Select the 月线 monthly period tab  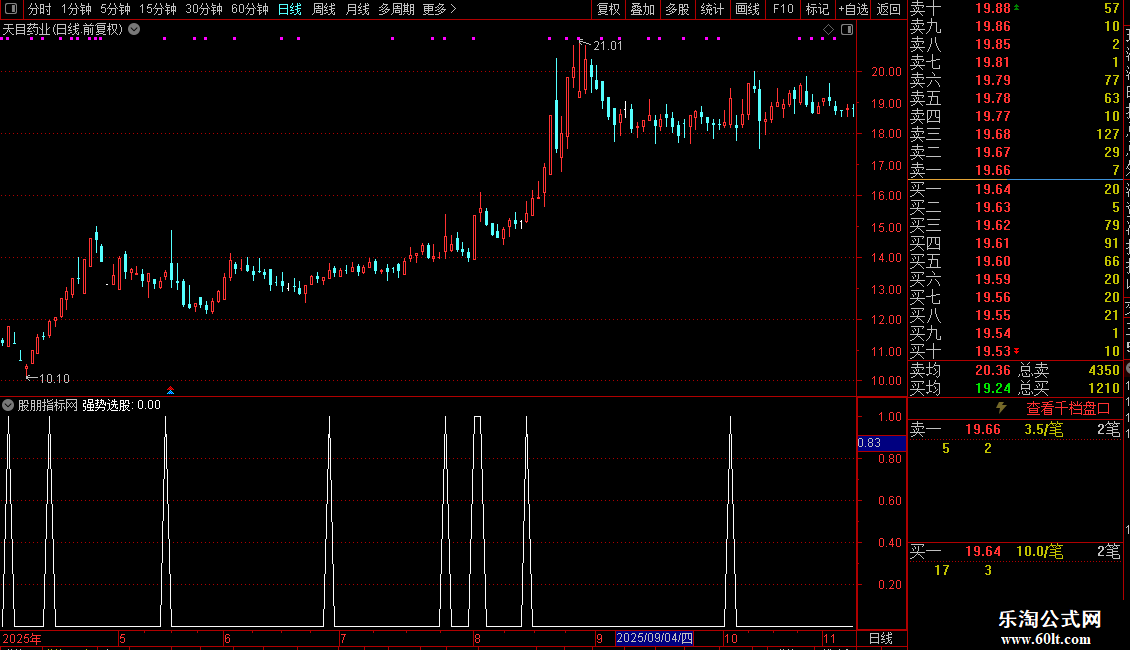tap(357, 9)
